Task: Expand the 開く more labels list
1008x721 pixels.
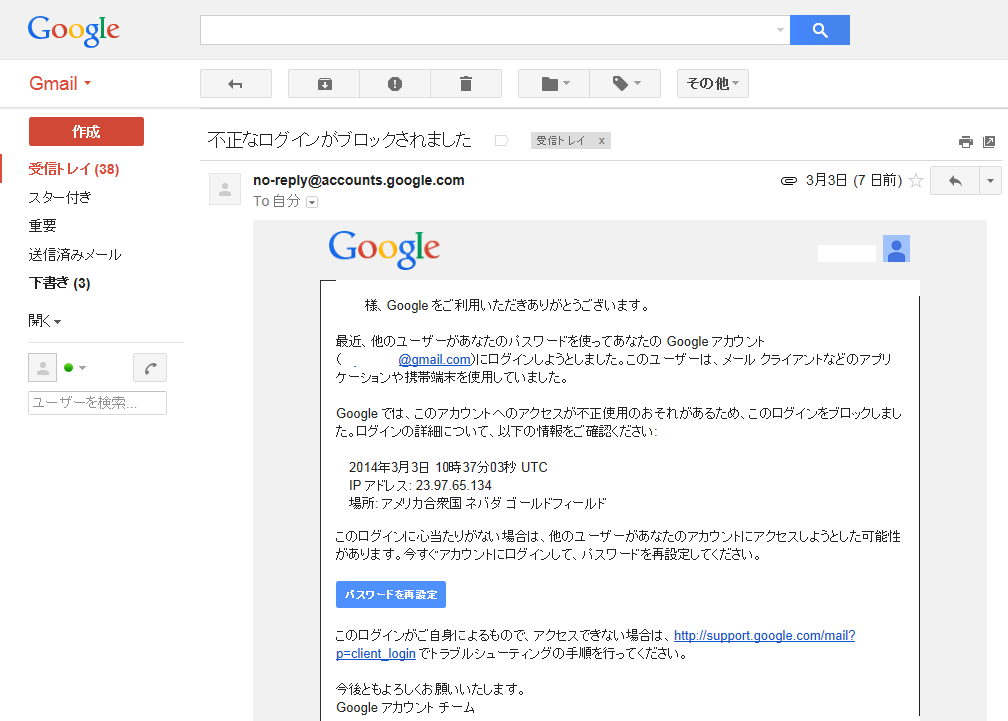Action: (x=44, y=320)
